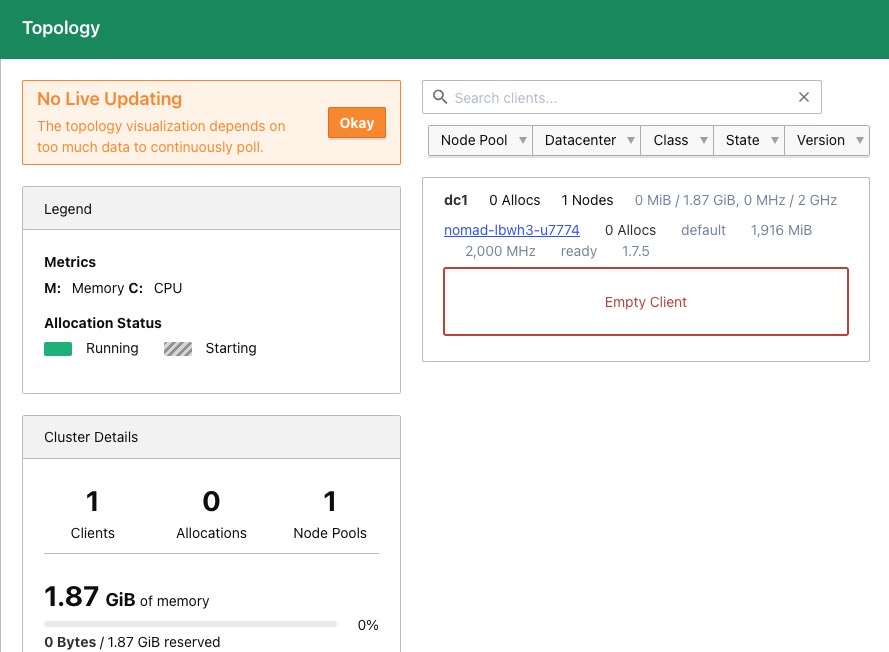Select the Empty Client box
Screen dimensions: 889x652
click(x=645, y=302)
